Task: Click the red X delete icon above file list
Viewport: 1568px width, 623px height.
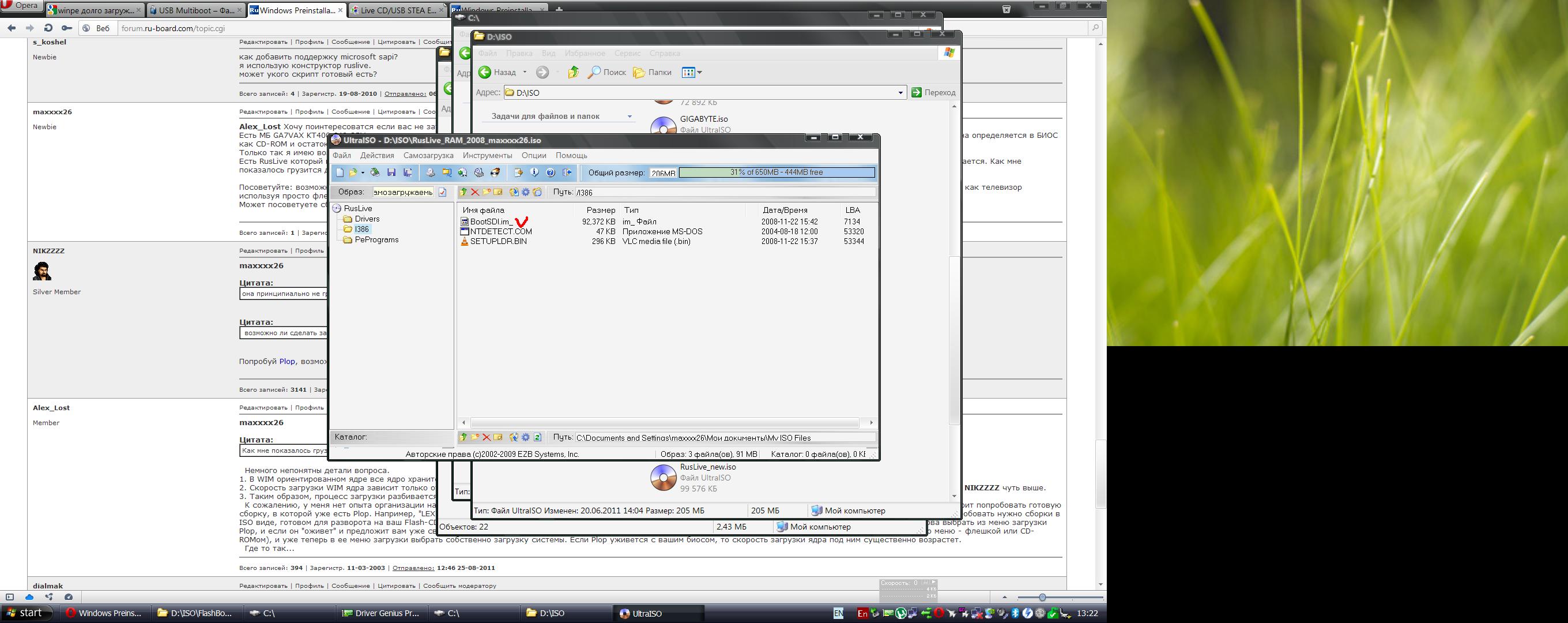Action: coord(476,193)
